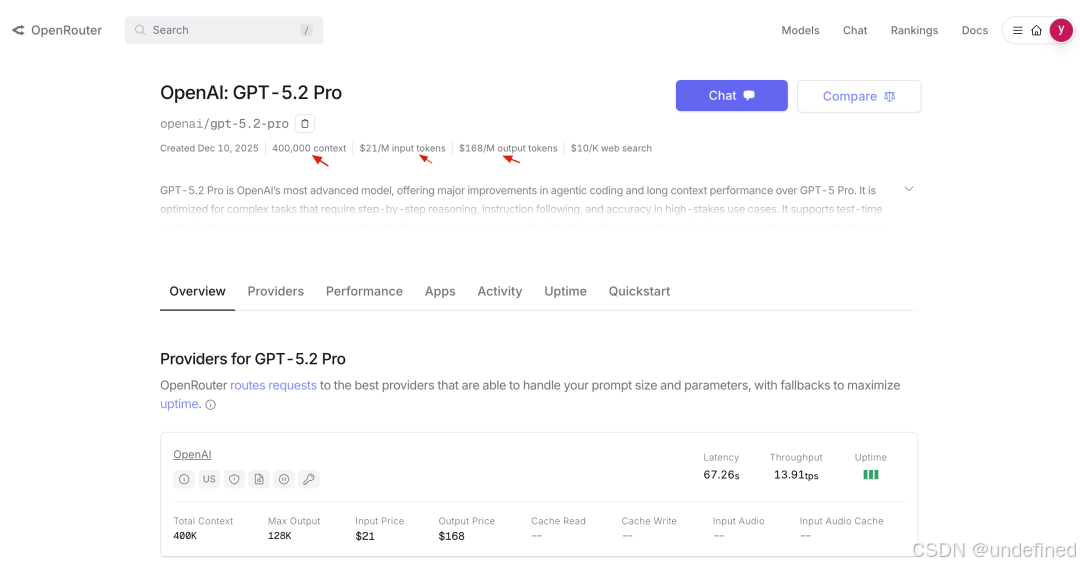Click the Output Price value $168
The image size is (1080, 567).
[452, 536]
